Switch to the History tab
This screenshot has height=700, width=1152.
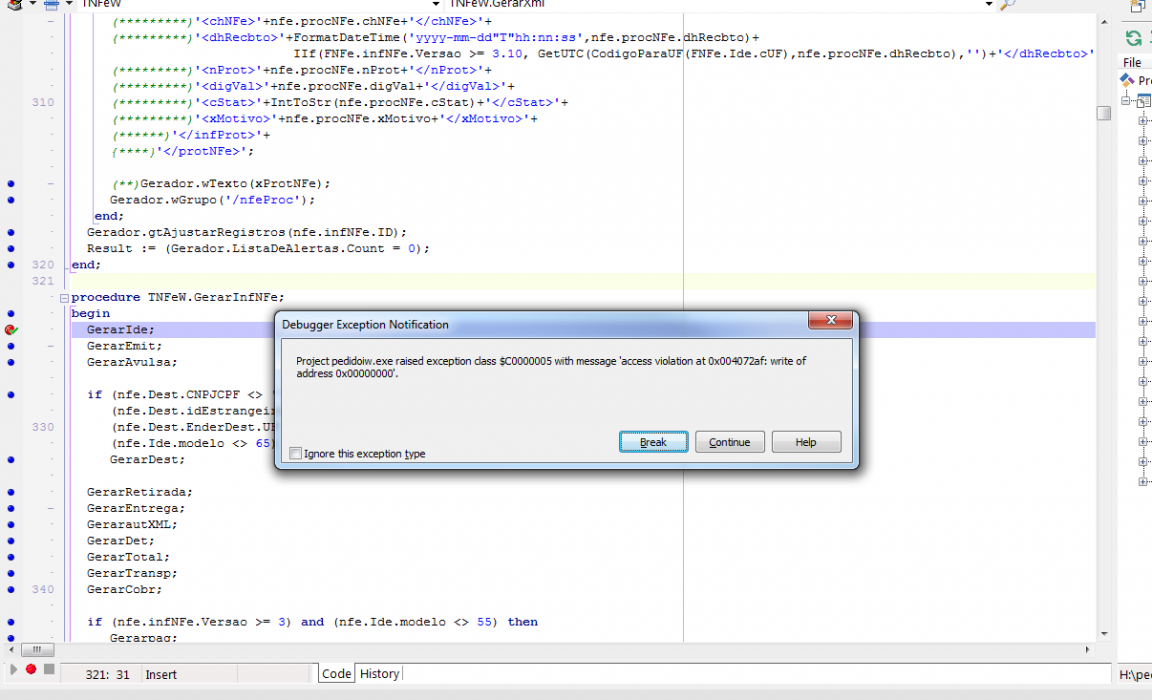[379, 674]
